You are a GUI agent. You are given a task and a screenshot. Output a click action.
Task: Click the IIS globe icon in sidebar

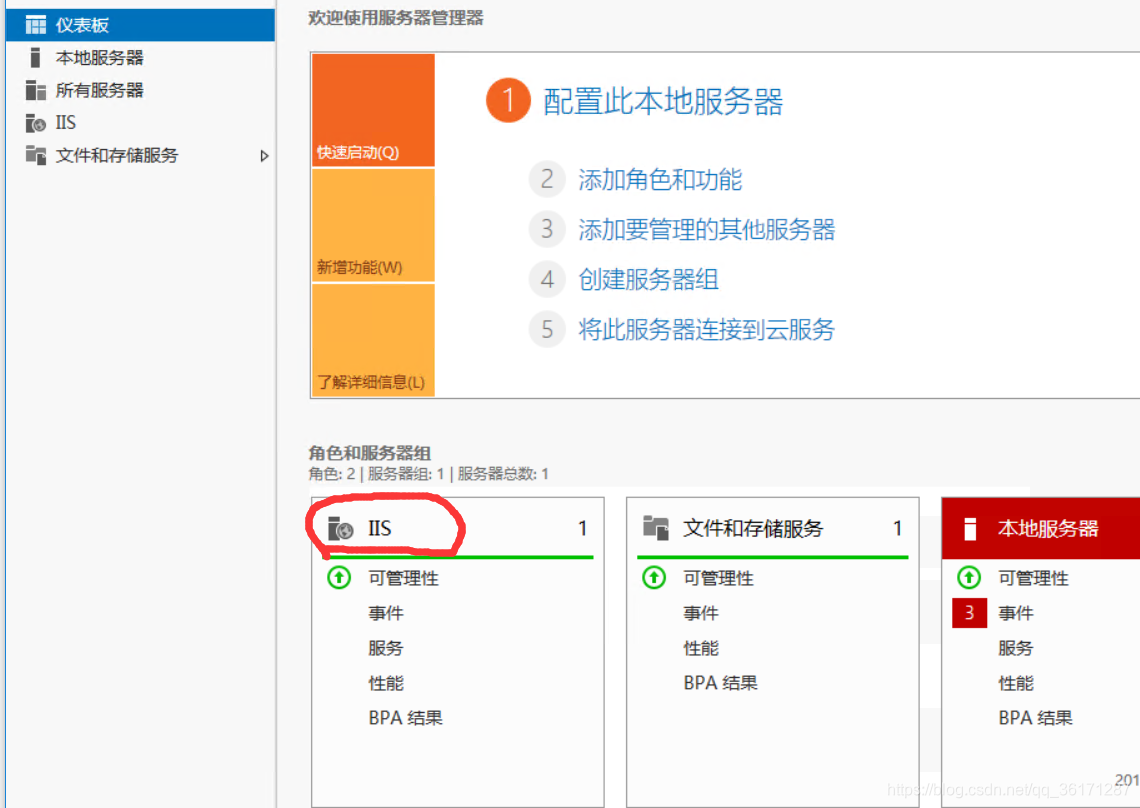(36, 123)
